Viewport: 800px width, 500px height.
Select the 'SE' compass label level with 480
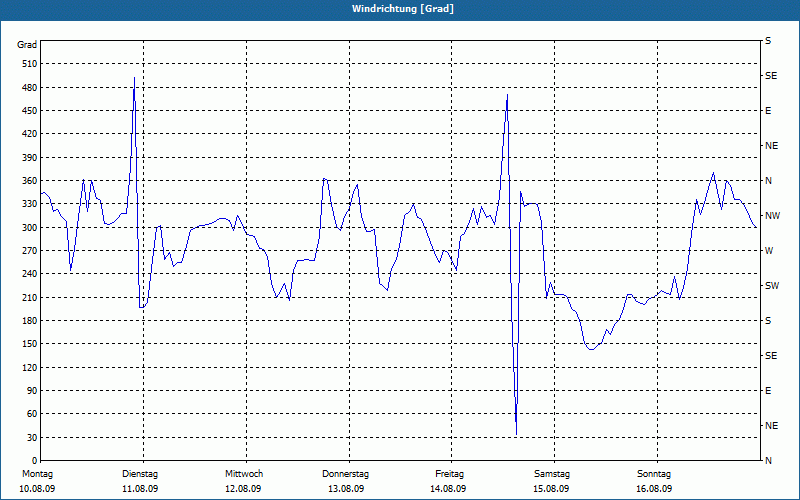point(771,76)
